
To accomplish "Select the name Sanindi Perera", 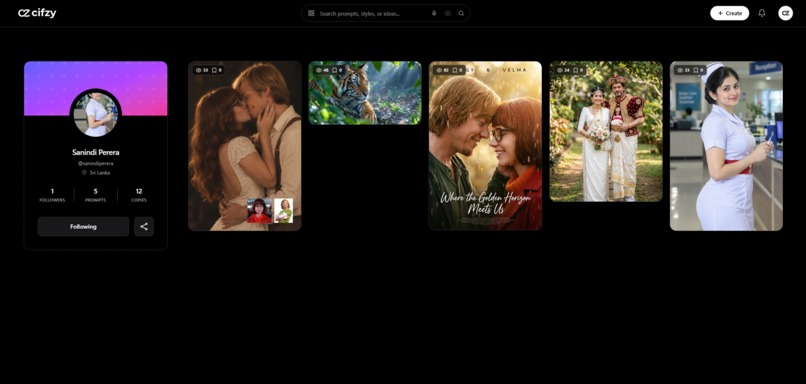I will point(96,152).
